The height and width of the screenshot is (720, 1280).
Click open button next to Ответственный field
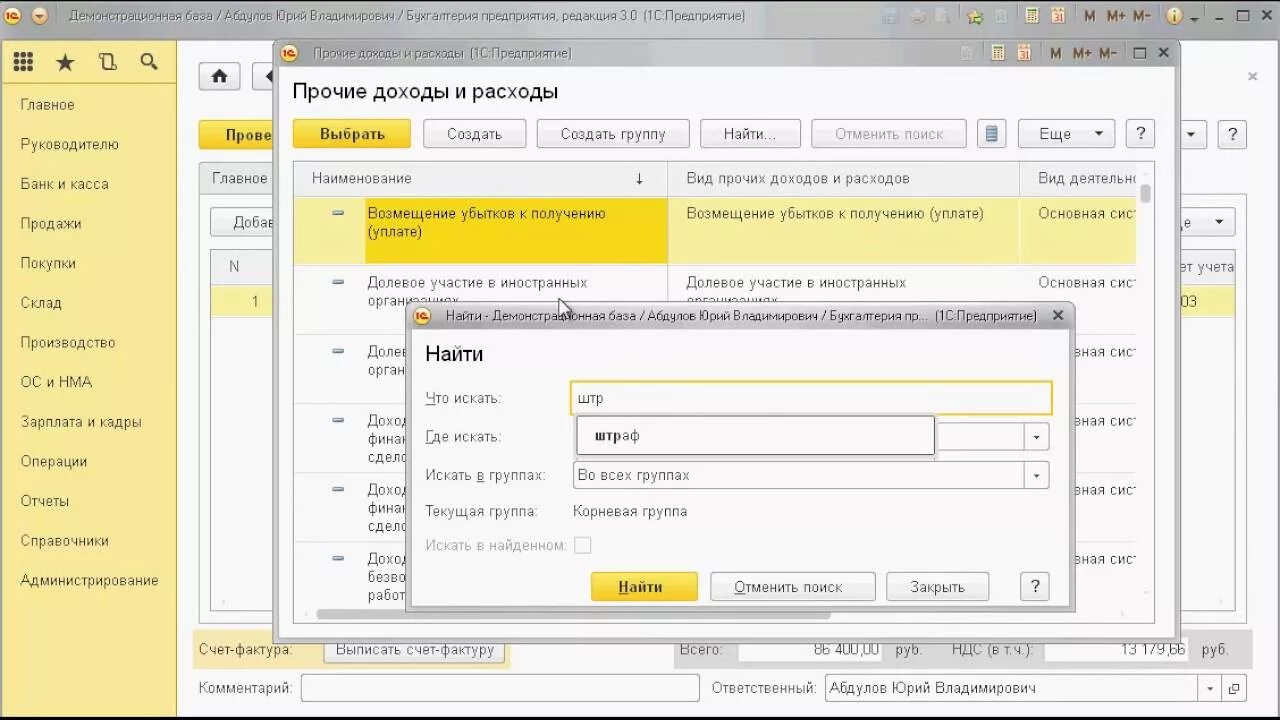(x=1234, y=688)
